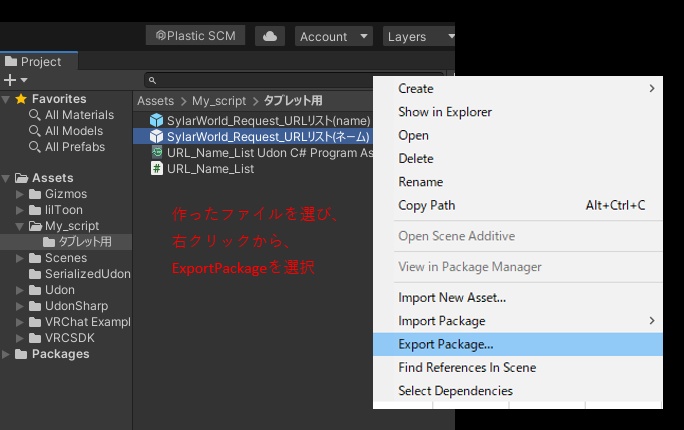Click My_script in the breadcrumb path
This screenshot has height=430, width=684.
219,101
